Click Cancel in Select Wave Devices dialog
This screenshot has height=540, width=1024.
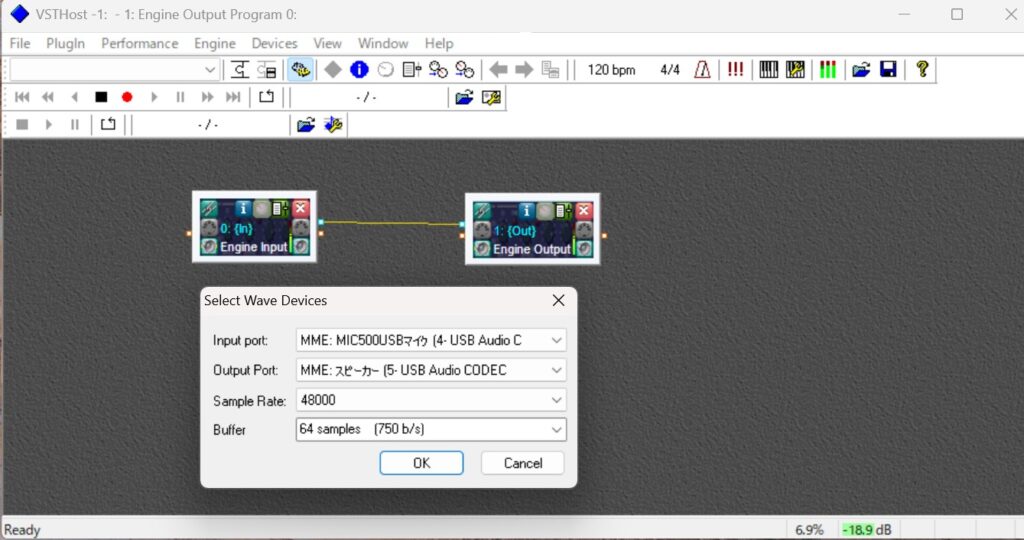[x=522, y=463]
